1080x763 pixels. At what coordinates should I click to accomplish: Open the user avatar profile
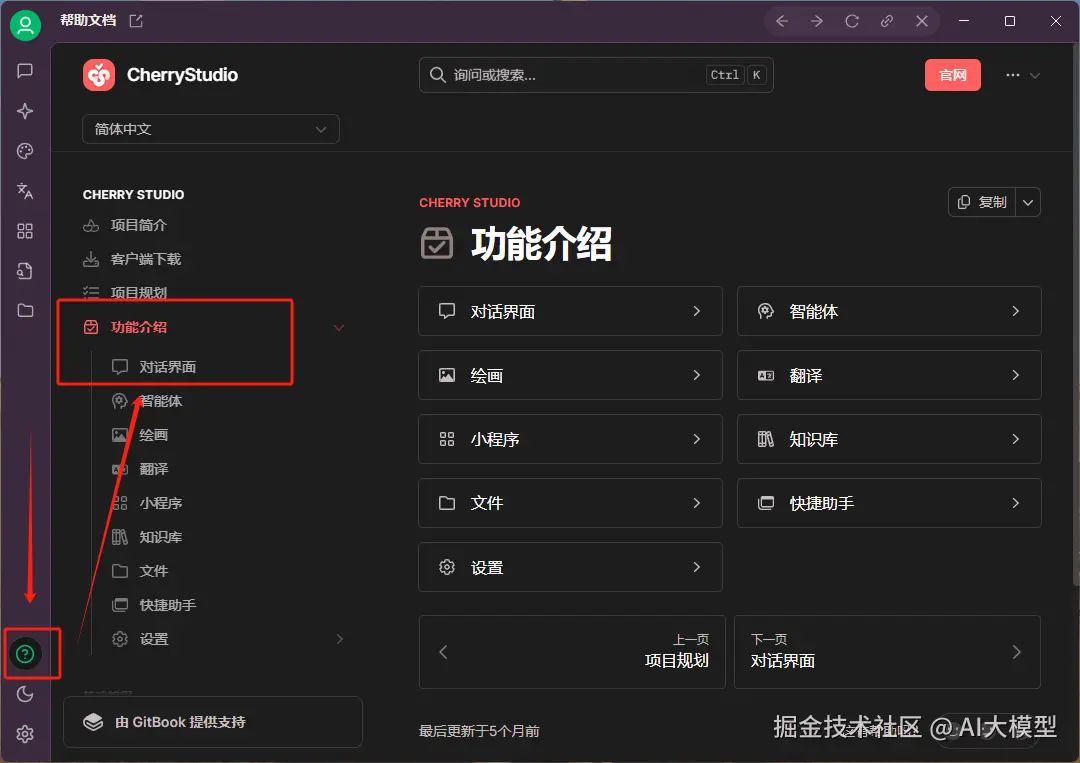click(x=25, y=25)
